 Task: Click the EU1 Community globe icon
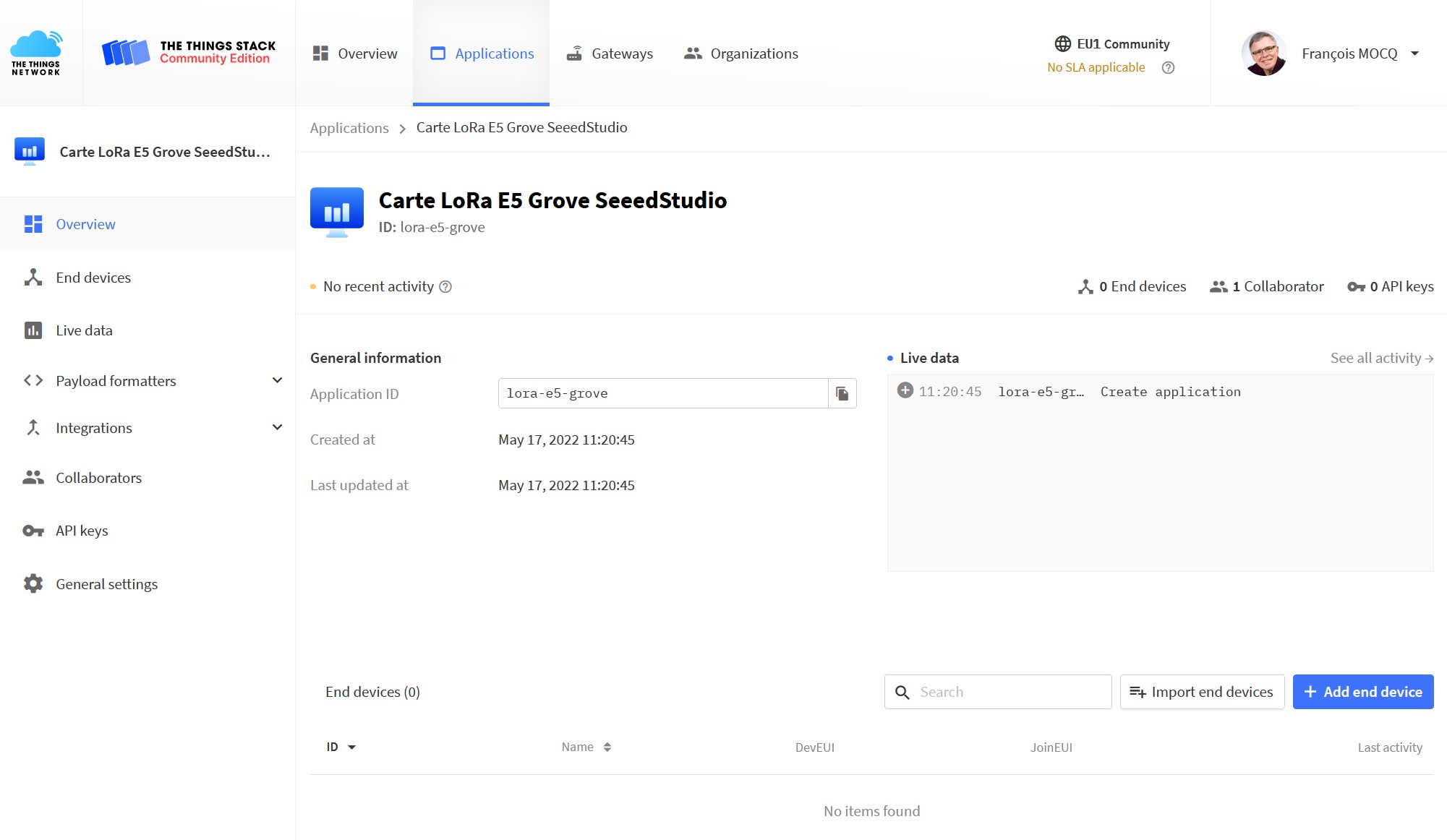click(x=1062, y=44)
